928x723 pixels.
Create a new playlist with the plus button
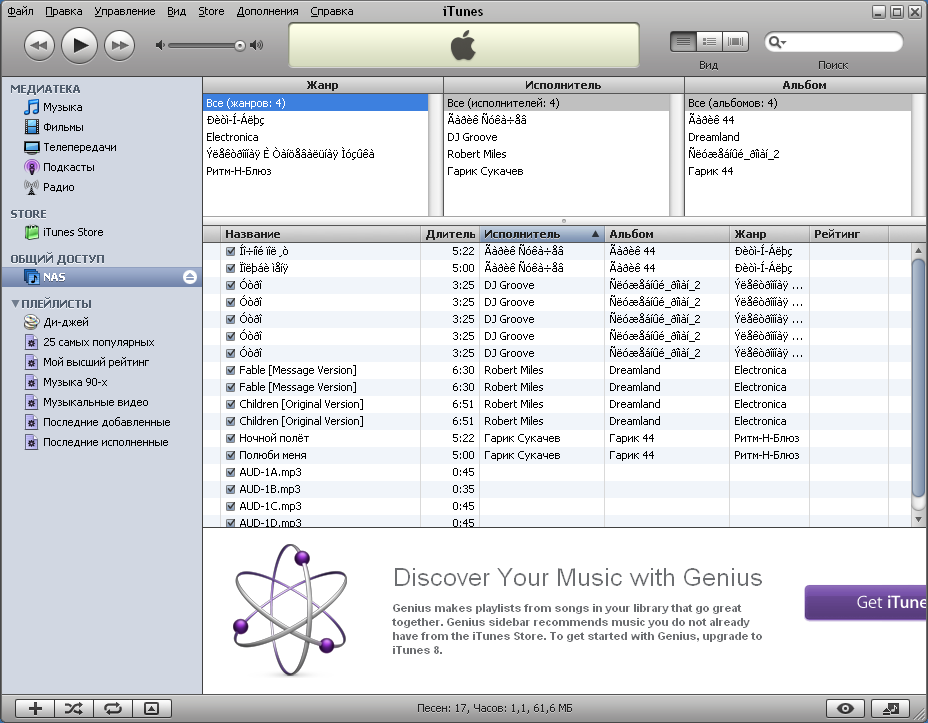tap(35, 708)
